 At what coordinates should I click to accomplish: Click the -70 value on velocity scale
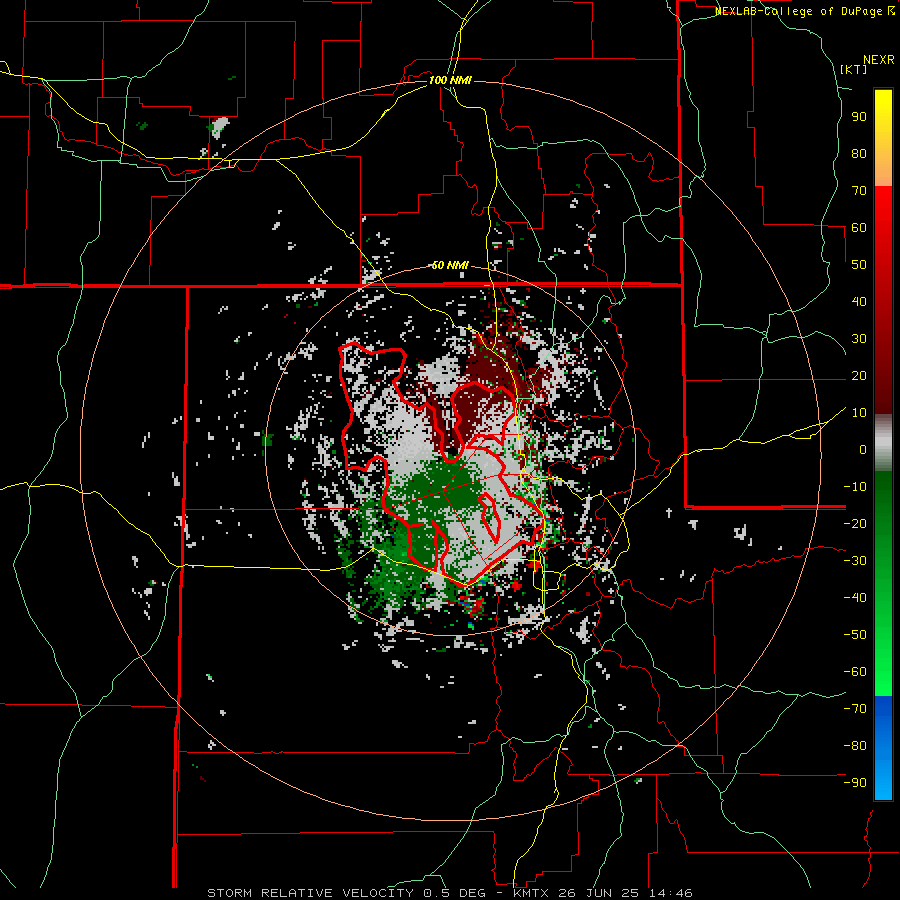click(x=855, y=709)
